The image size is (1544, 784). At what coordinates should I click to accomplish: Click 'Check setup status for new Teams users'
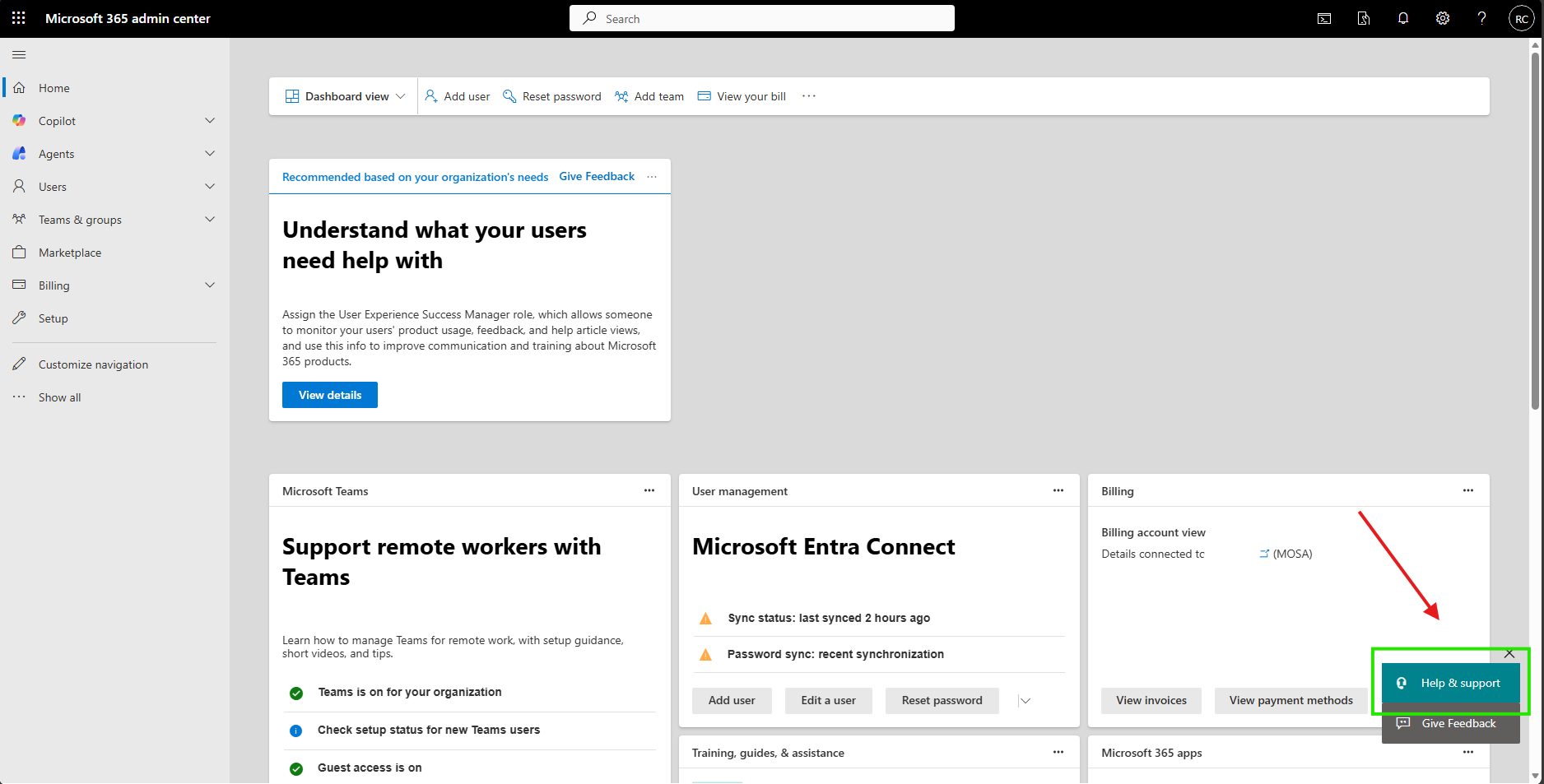pyautogui.click(x=429, y=731)
